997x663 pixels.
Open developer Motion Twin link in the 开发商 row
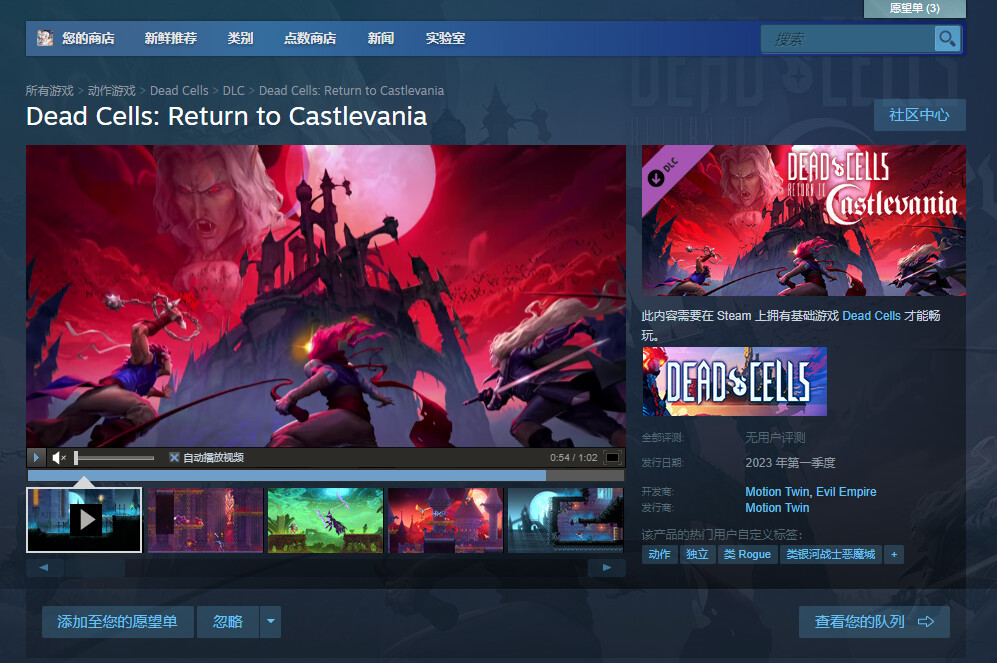coord(776,491)
